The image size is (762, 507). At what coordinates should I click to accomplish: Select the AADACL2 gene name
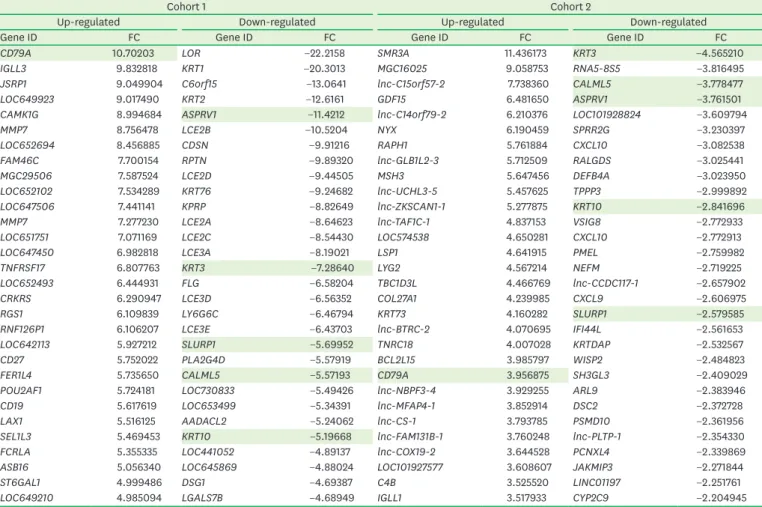(x=204, y=421)
